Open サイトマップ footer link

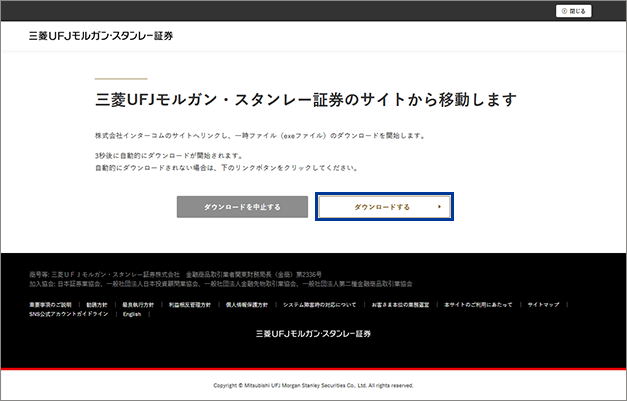tap(543, 305)
